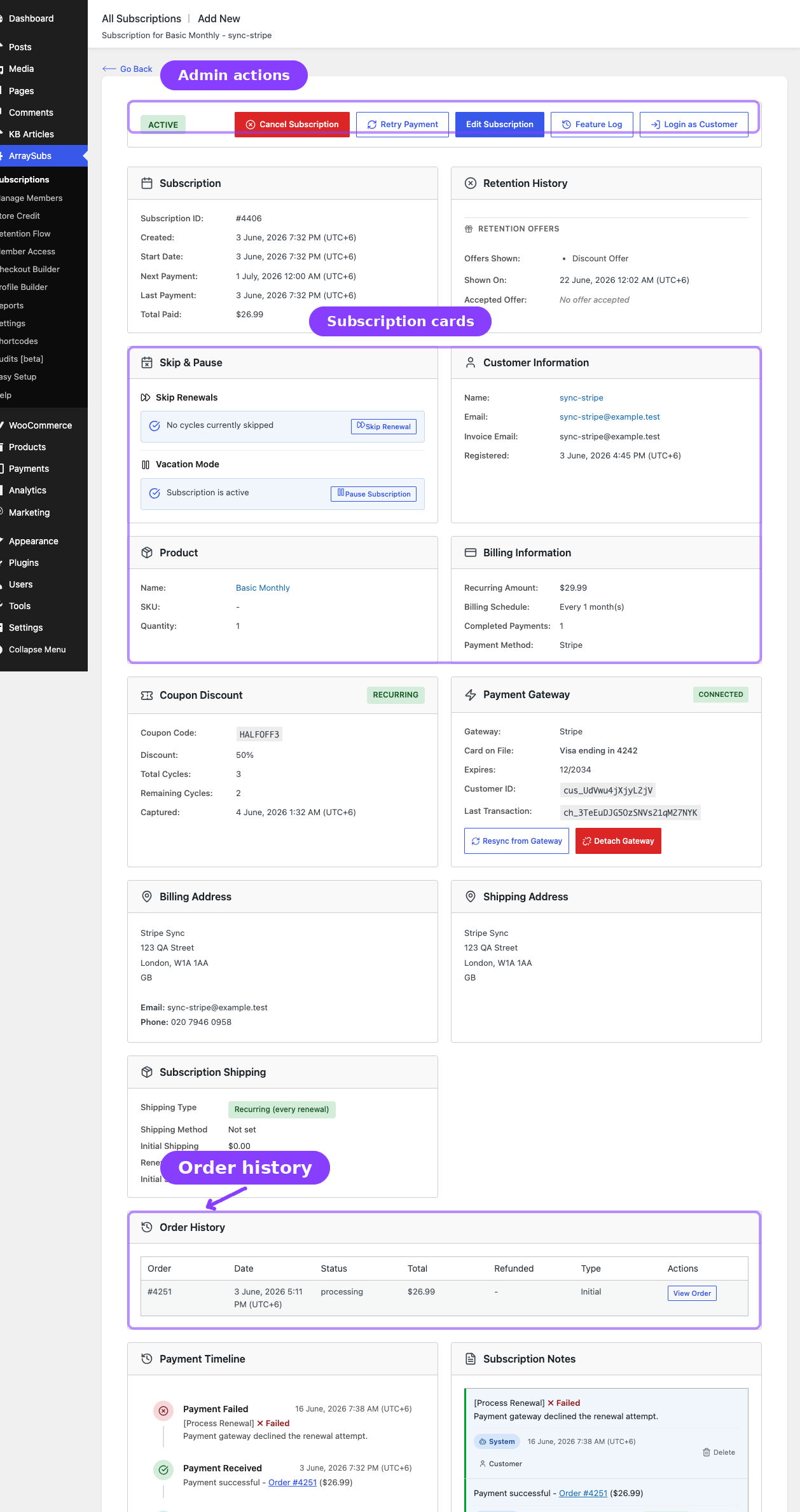Open Settings in the WordPress sidebar

(44, 628)
